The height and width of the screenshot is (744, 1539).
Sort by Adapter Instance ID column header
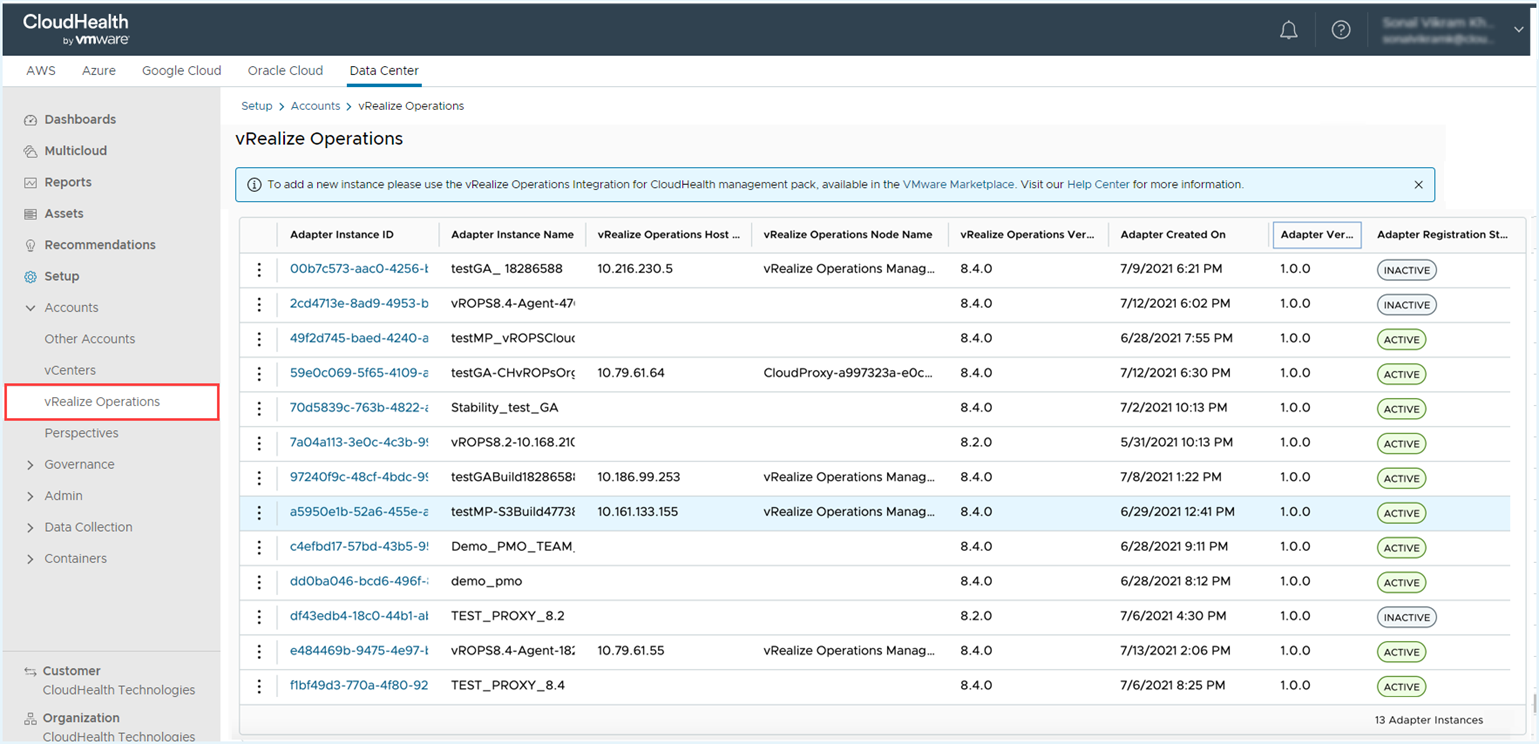[x=342, y=235]
